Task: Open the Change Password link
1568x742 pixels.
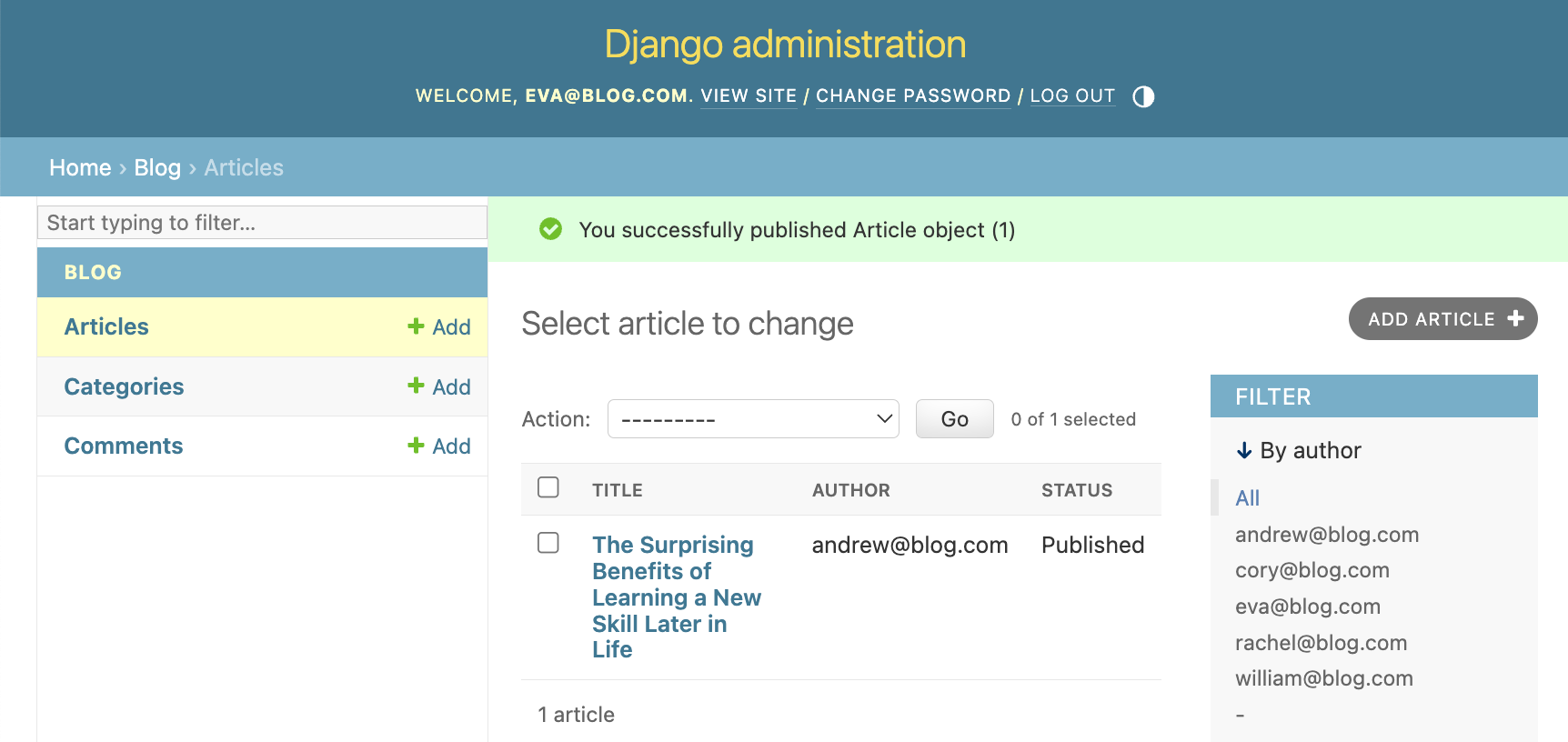Action: coord(913,95)
